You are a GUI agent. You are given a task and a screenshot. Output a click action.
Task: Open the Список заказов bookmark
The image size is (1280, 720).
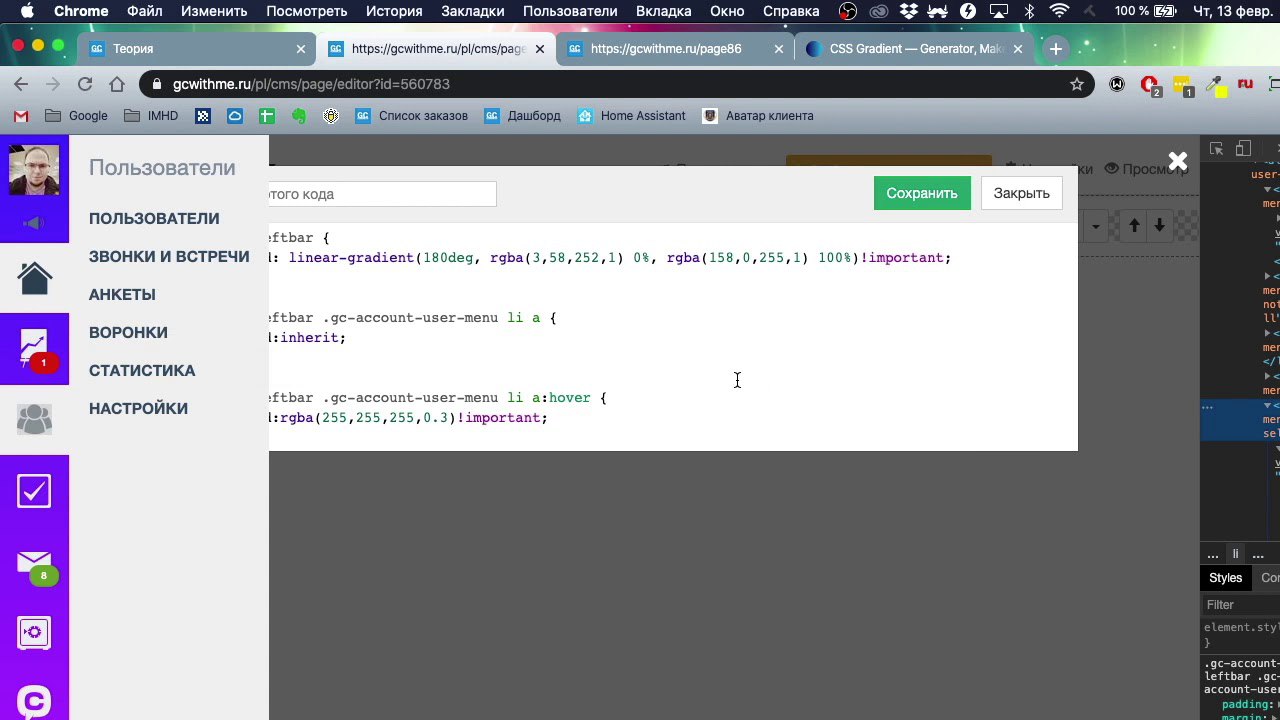coord(412,116)
